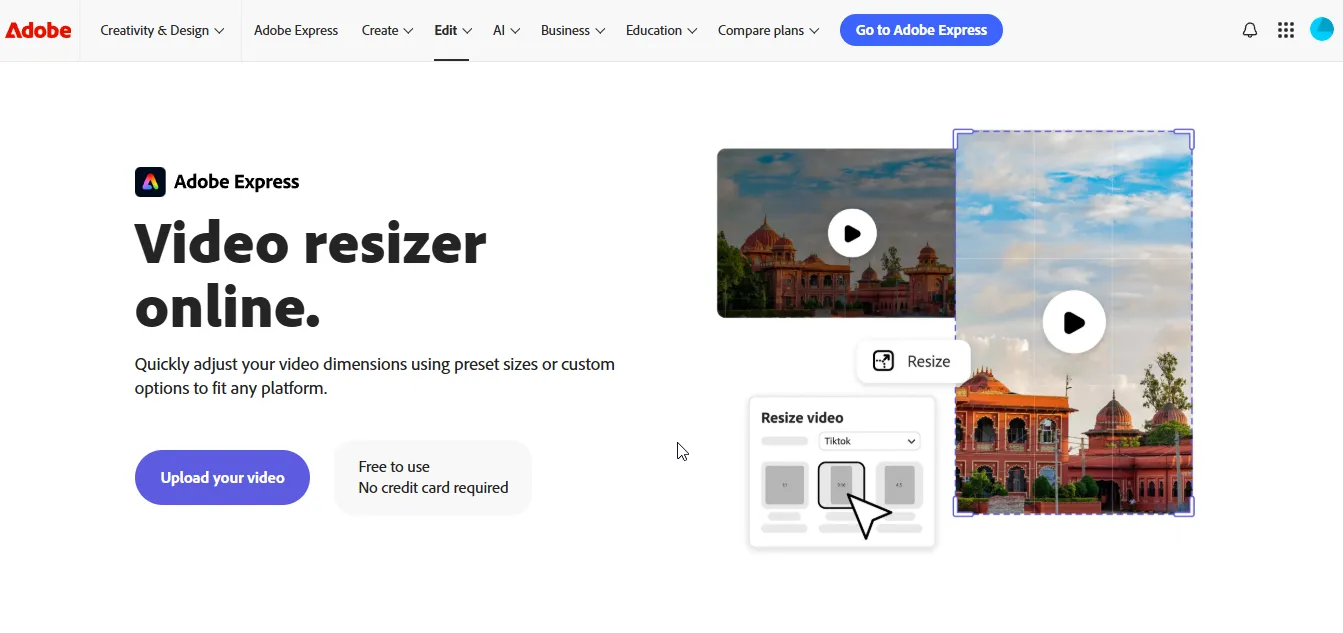The image size is (1343, 633).
Task: Select the 1:1 size thumbnail
Action: pyautogui.click(x=785, y=485)
